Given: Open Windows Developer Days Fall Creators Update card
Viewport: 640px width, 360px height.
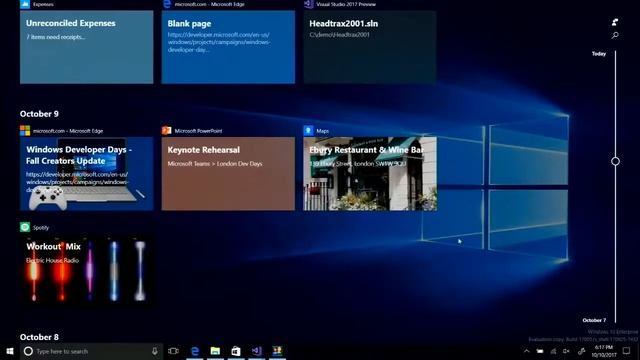Looking at the screenshot, I should coord(87,173).
